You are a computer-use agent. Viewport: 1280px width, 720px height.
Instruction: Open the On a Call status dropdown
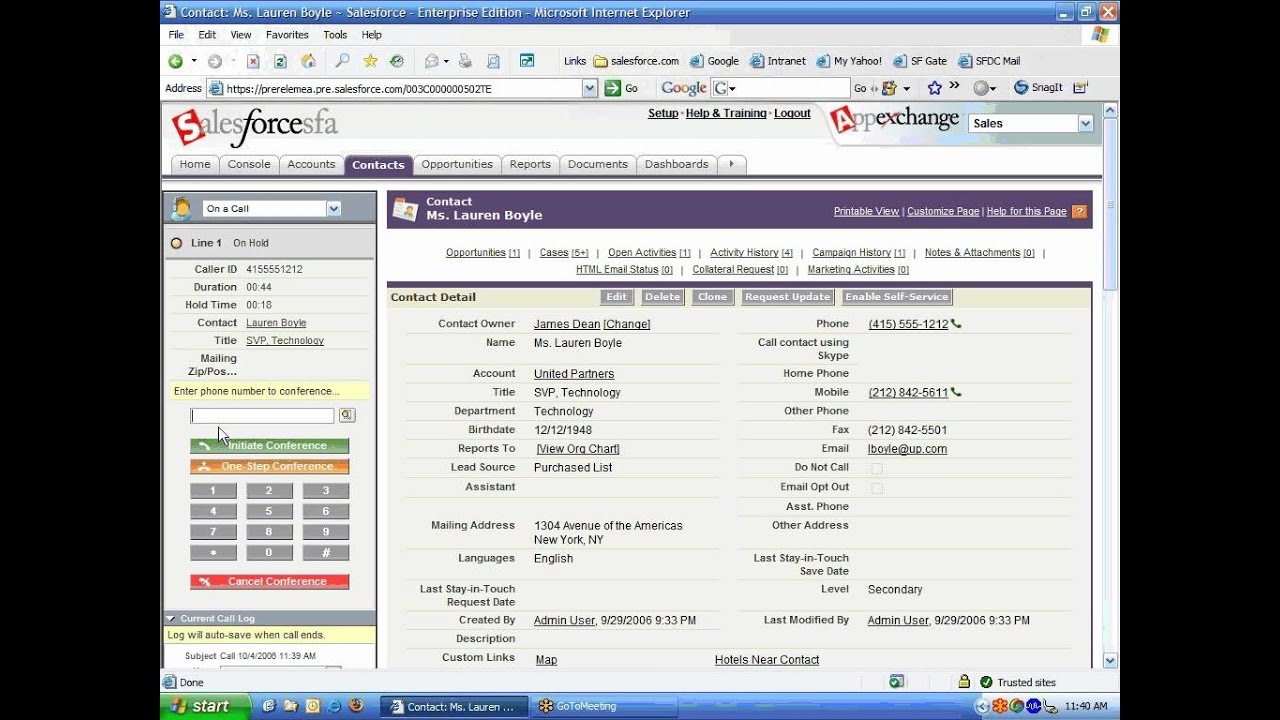click(x=333, y=209)
